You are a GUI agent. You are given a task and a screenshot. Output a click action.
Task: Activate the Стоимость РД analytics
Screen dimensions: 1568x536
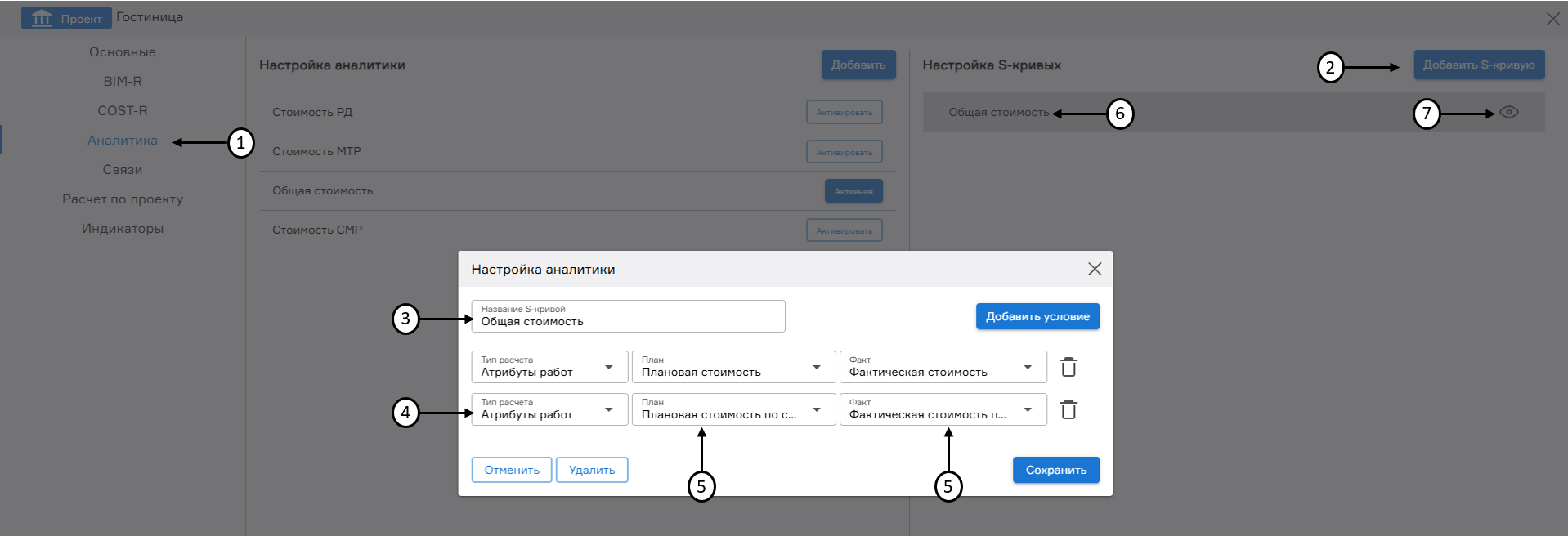[x=844, y=112]
